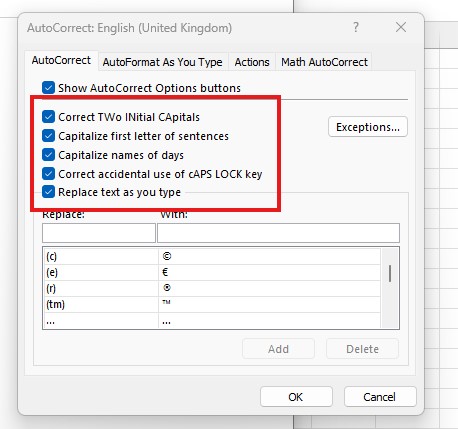Switch to the Actions tab
The height and width of the screenshot is (429, 458).
pyautogui.click(x=252, y=62)
